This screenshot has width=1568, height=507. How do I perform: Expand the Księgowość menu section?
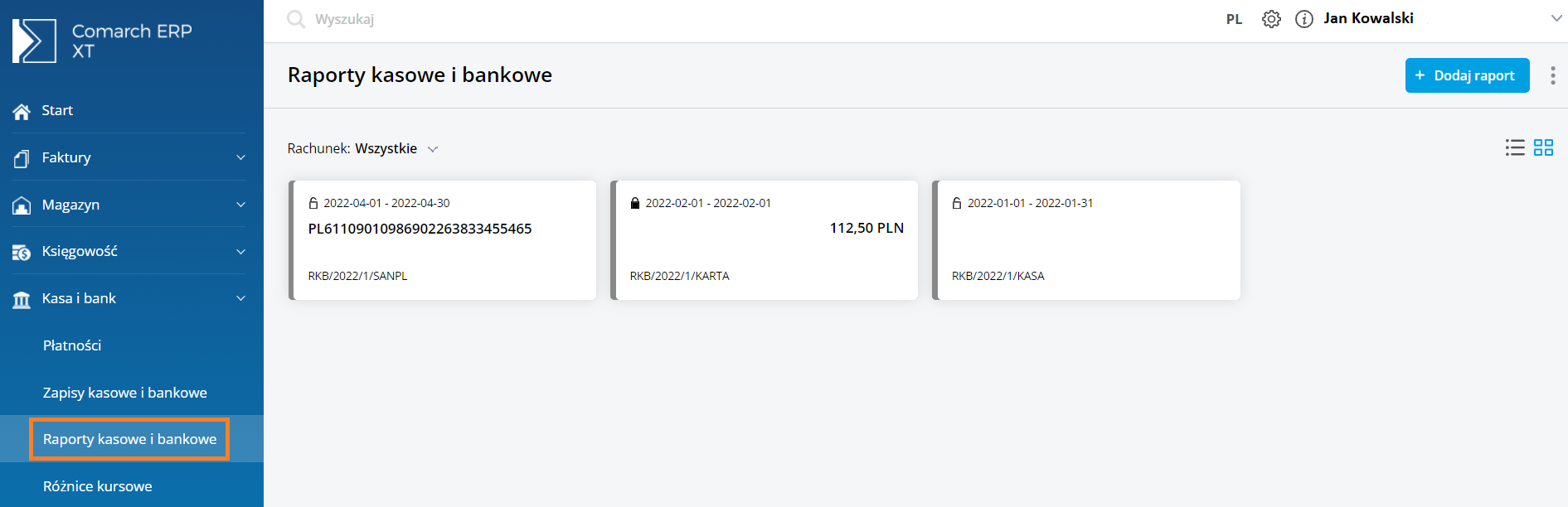coord(240,252)
